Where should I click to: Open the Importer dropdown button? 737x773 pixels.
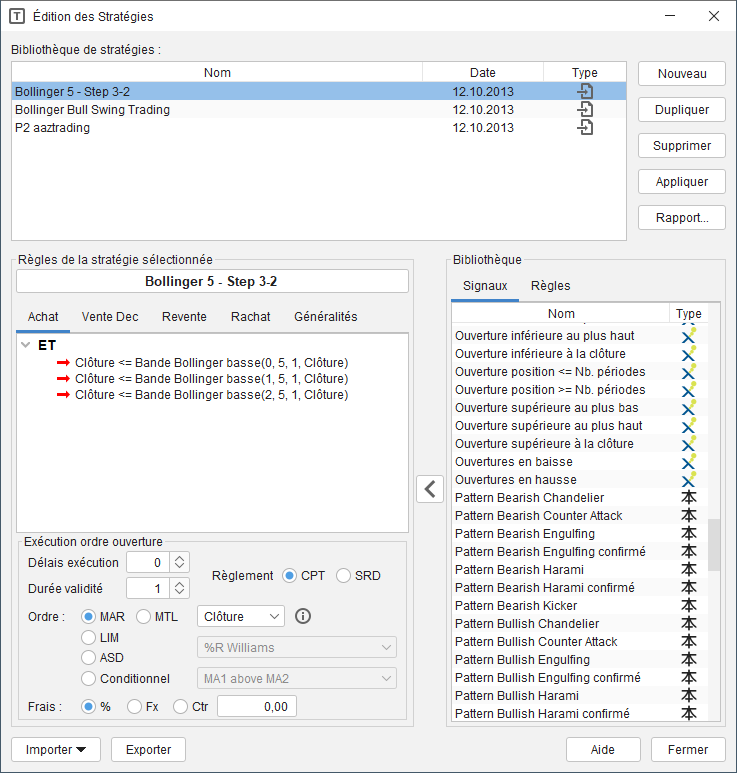point(55,749)
